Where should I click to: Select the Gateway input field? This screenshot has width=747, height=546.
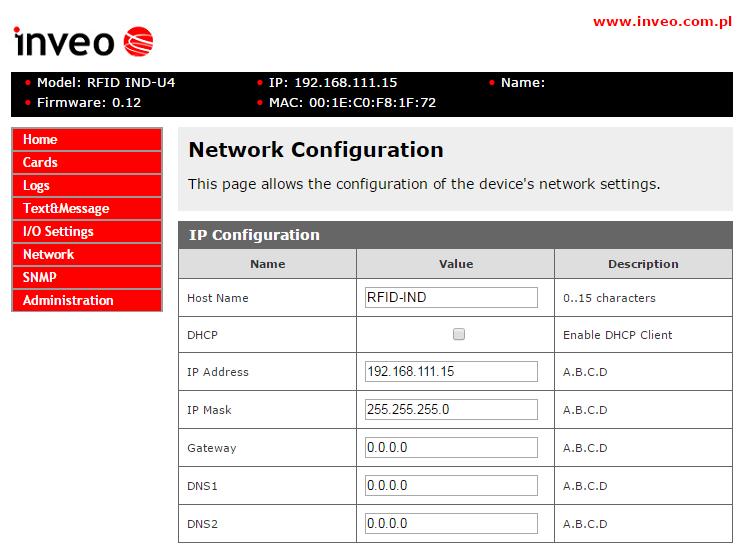(x=451, y=447)
